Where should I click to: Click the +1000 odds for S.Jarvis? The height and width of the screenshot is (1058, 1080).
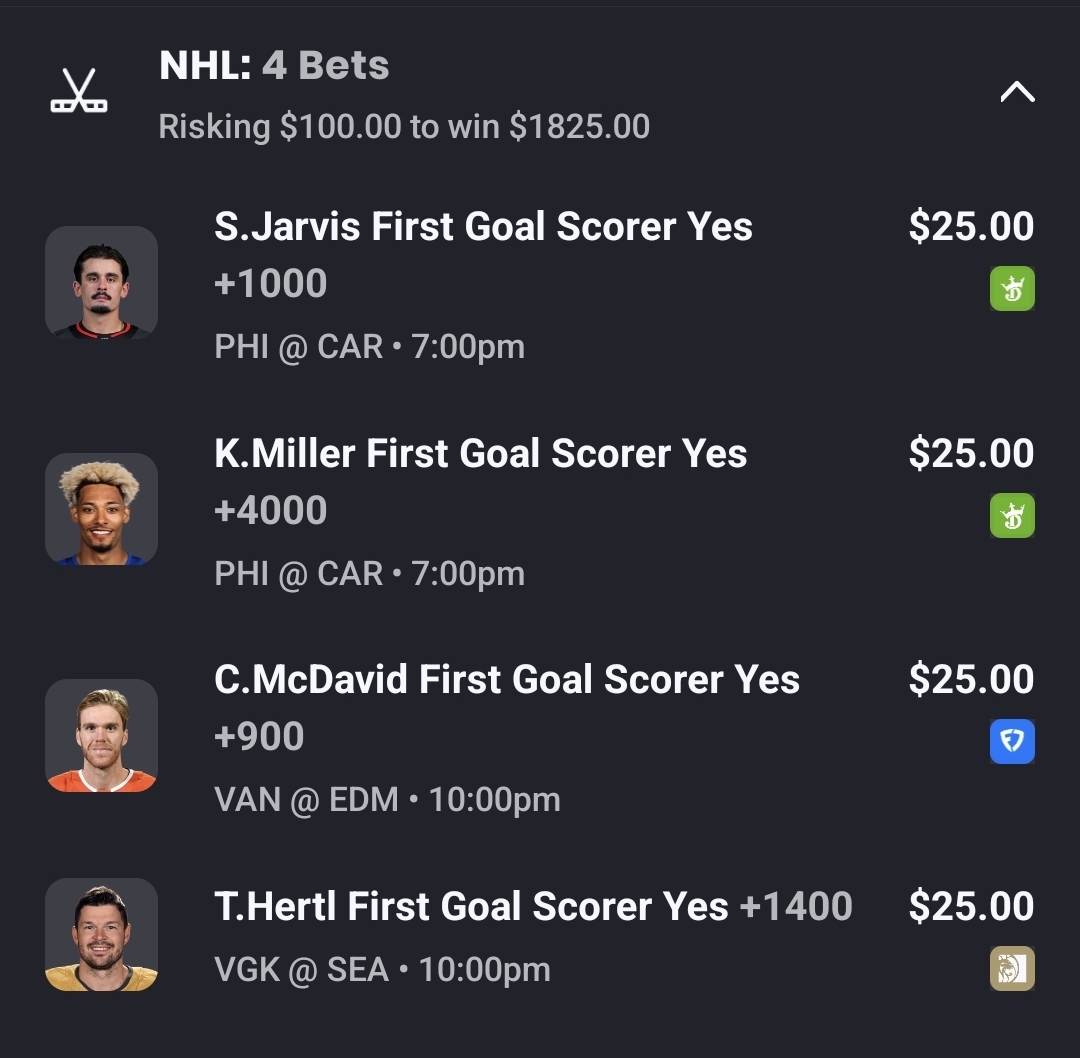[271, 284]
